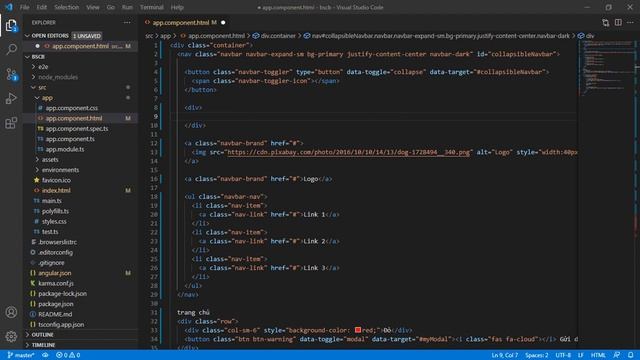
Task: Open the Go menu
Action: (111, 7)
